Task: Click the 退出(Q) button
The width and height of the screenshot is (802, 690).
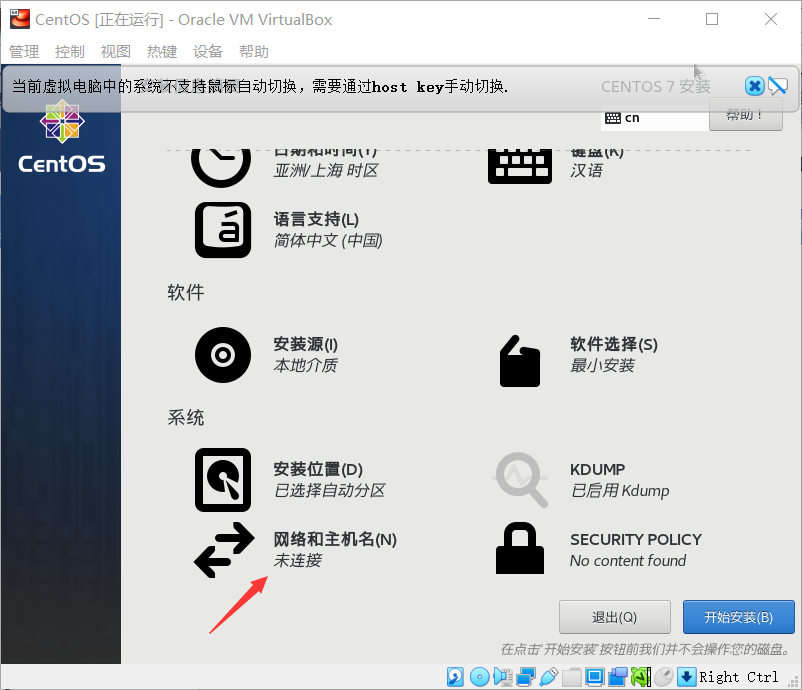Action: click(615, 617)
